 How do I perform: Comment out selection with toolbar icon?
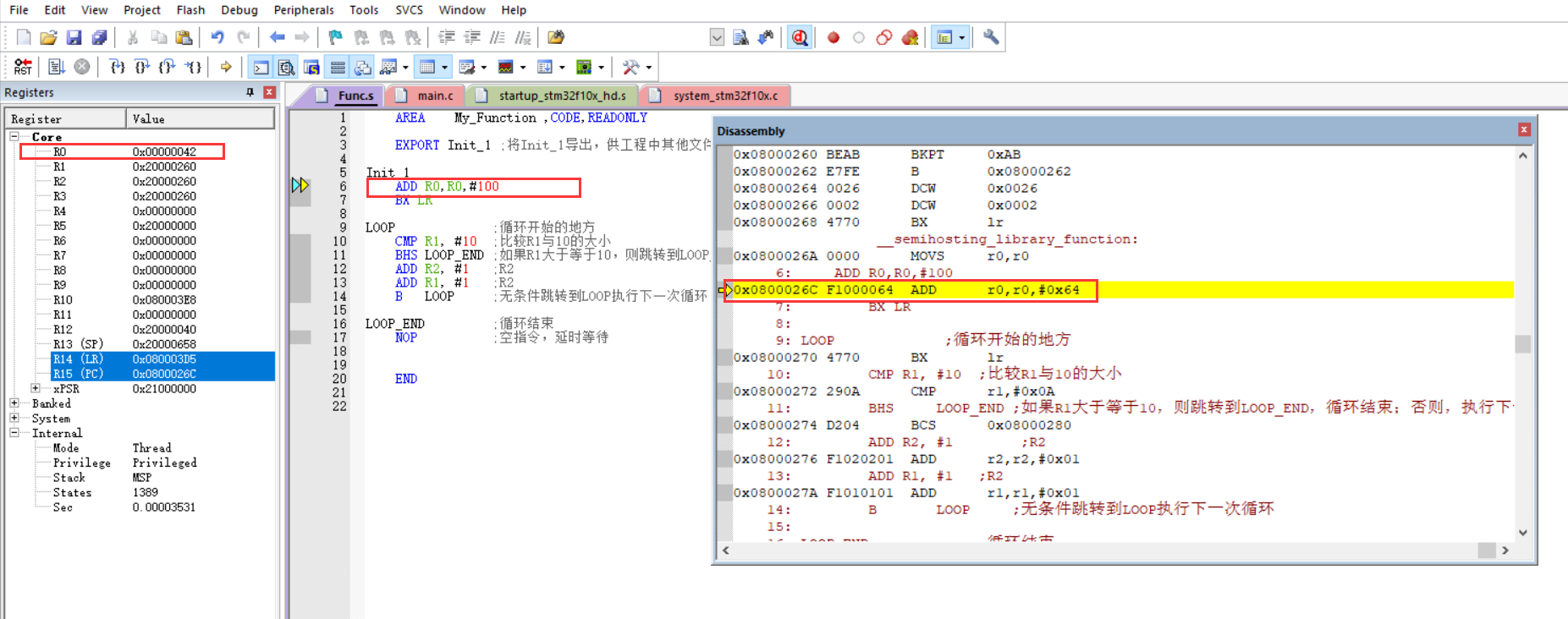[x=498, y=37]
